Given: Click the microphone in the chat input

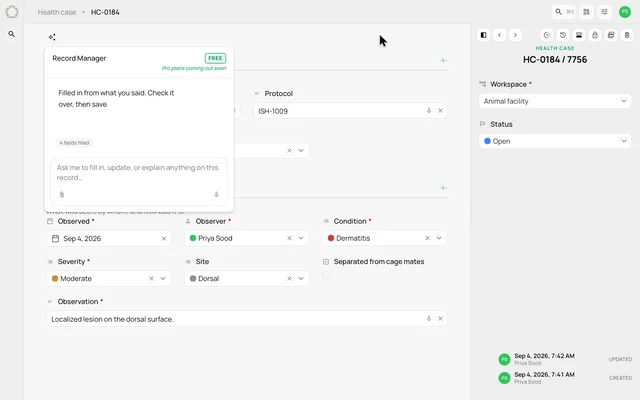Looking at the screenshot, I should click(216, 195).
